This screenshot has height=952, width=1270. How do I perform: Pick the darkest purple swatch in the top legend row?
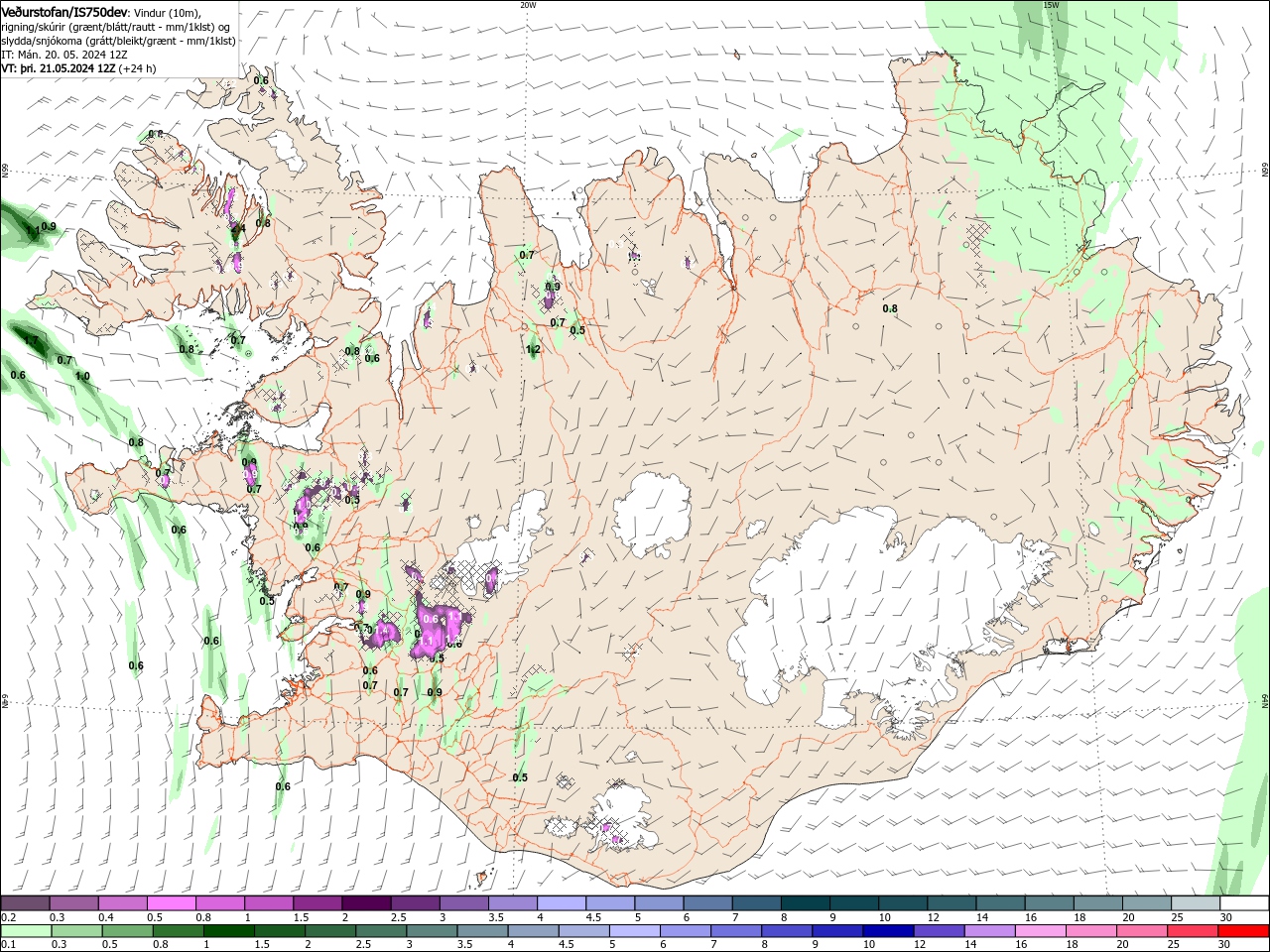pyautogui.click(x=365, y=903)
